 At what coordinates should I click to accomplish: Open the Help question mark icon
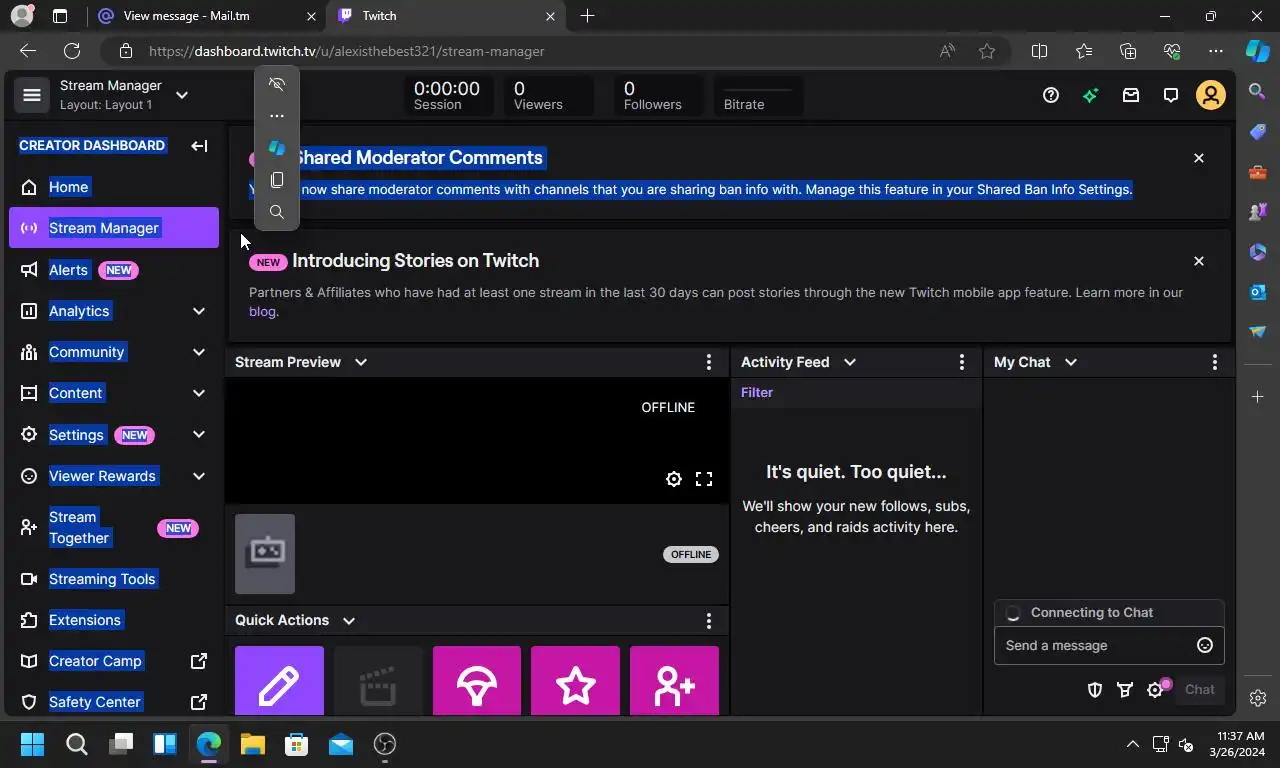click(x=1050, y=95)
